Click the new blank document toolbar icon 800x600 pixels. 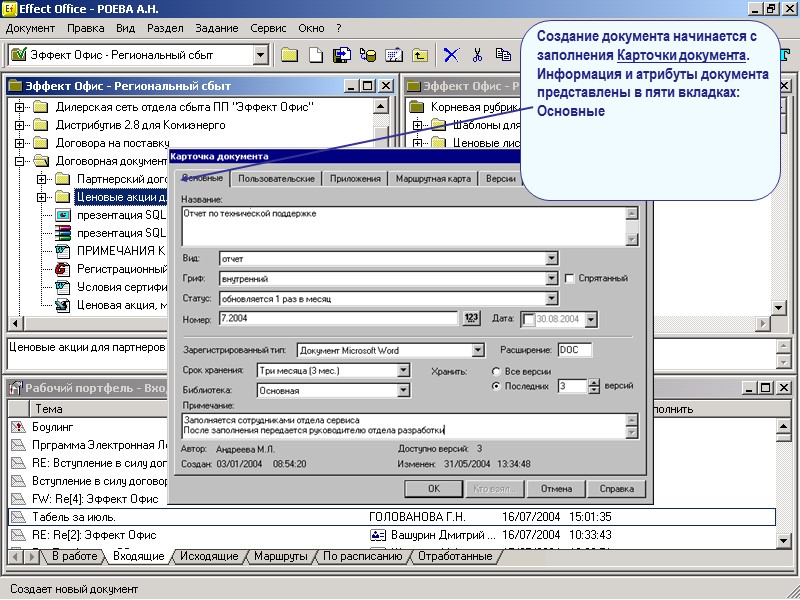click(316, 55)
